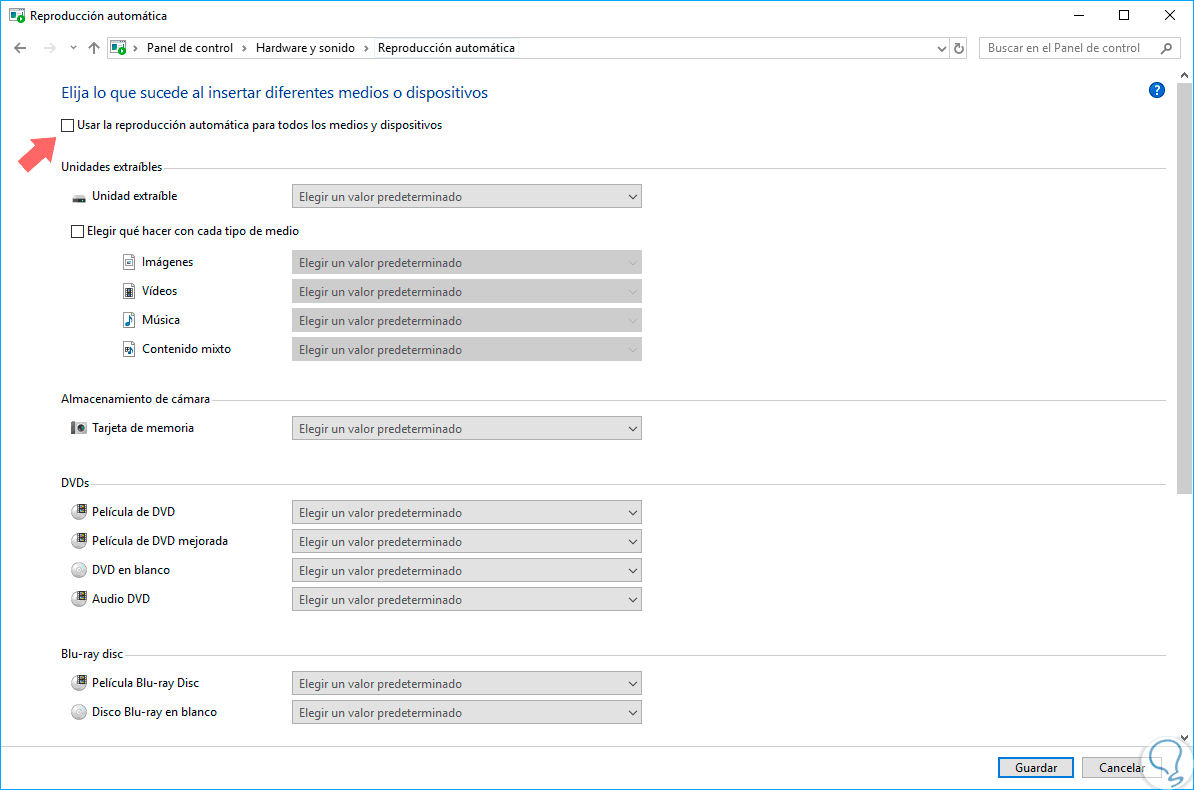Screen dimensions: 1194x790
Task: Click the up one level arrow
Action: click(x=94, y=48)
